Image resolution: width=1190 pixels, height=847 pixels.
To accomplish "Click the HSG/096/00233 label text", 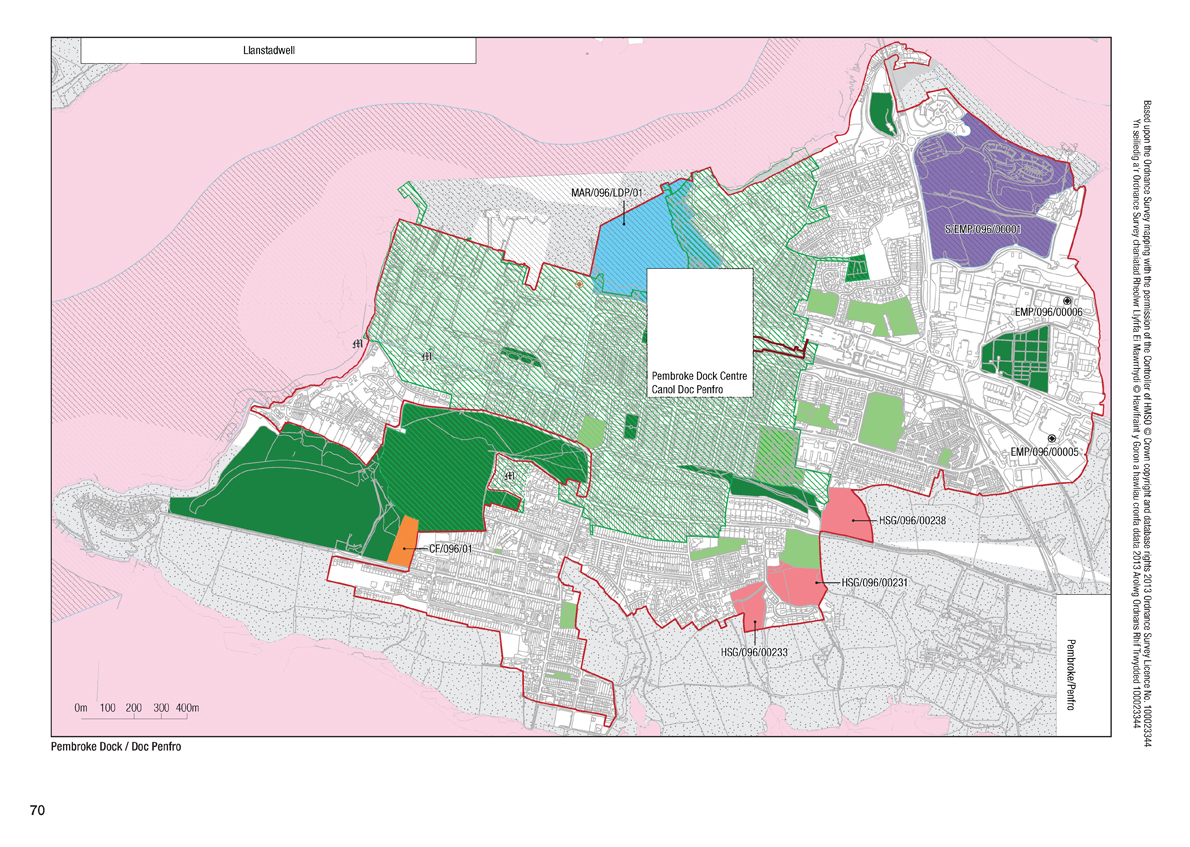I will coord(754,652).
